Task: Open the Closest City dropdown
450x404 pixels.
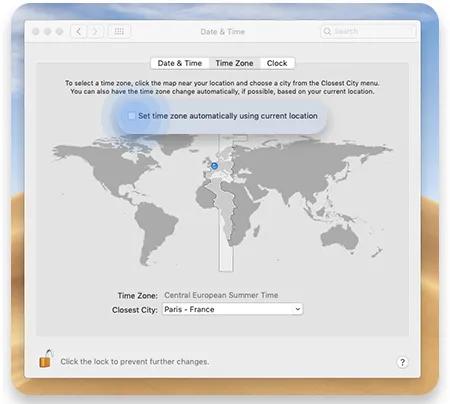Action: (x=232, y=309)
